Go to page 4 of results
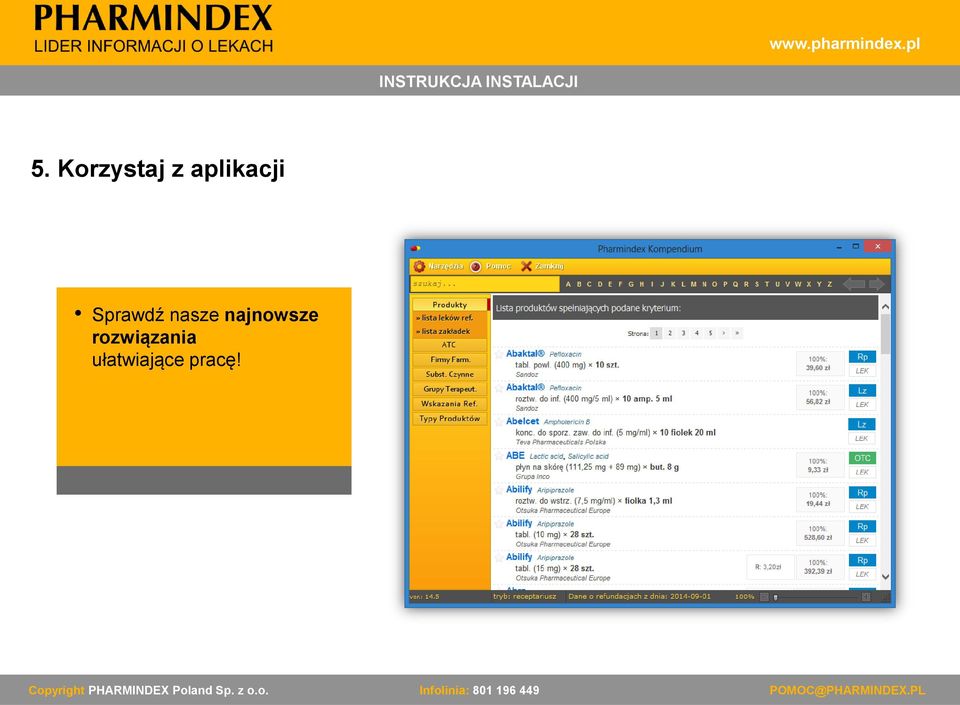The width and height of the screenshot is (960, 705). point(697,334)
